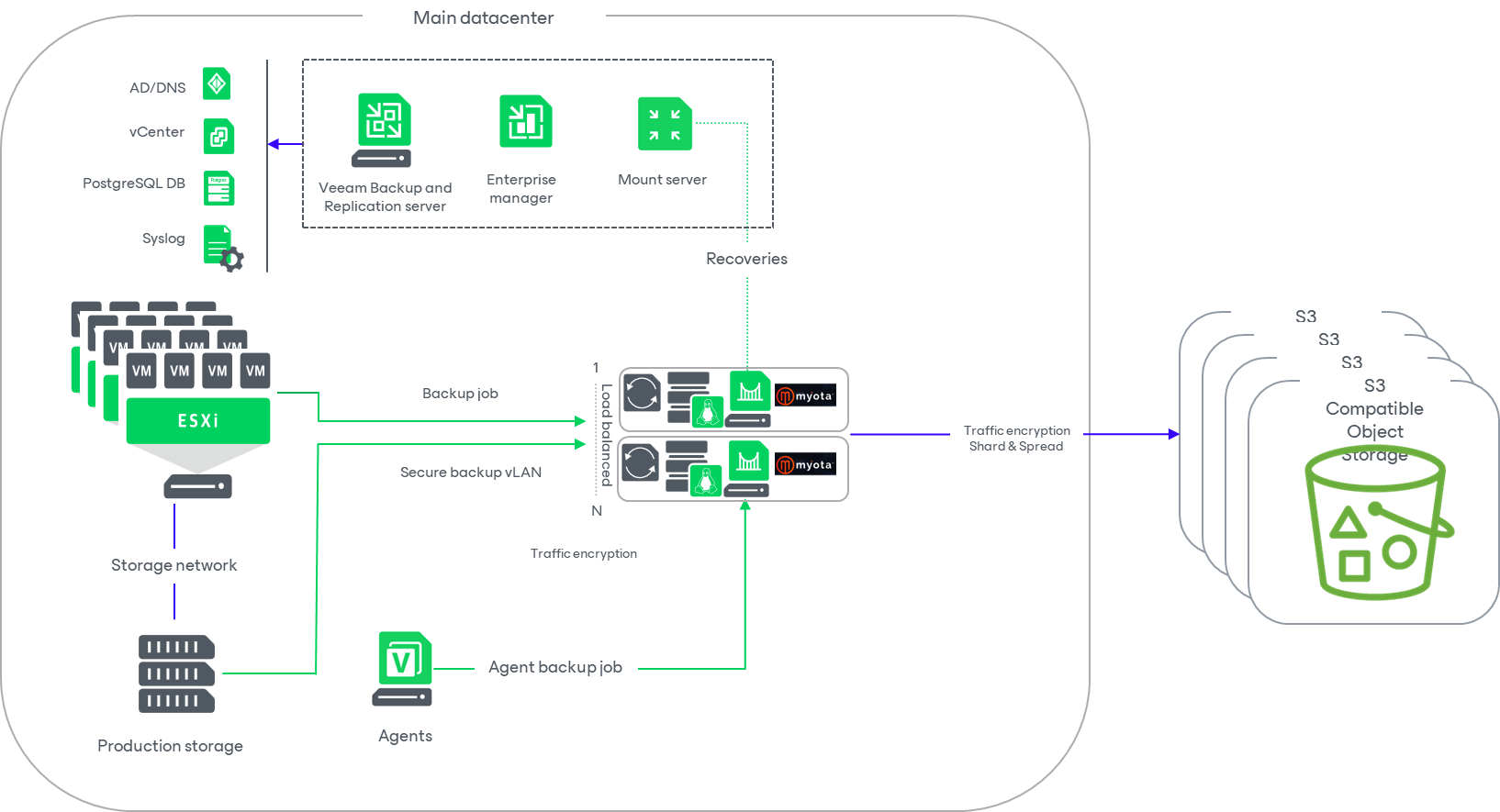Click the Main datacenter title
The height and width of the screenshot is (812, 1500).
(x=484, y=17)
